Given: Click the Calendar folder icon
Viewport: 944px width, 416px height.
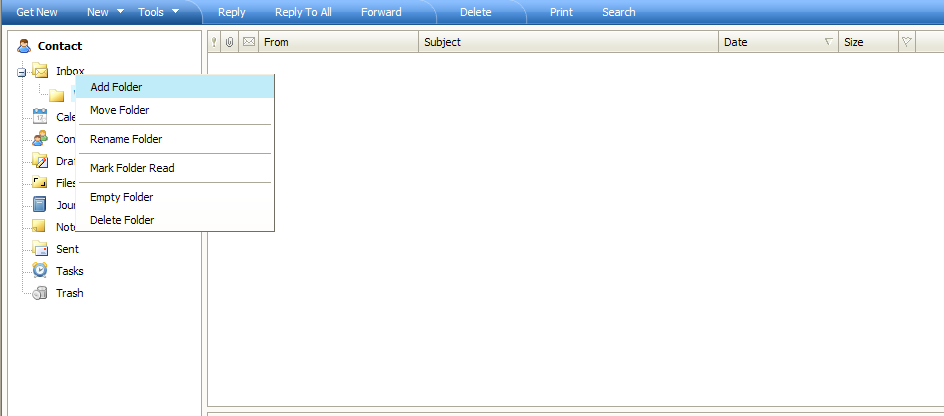Looking at the screenshot, I should click(40, 117).
